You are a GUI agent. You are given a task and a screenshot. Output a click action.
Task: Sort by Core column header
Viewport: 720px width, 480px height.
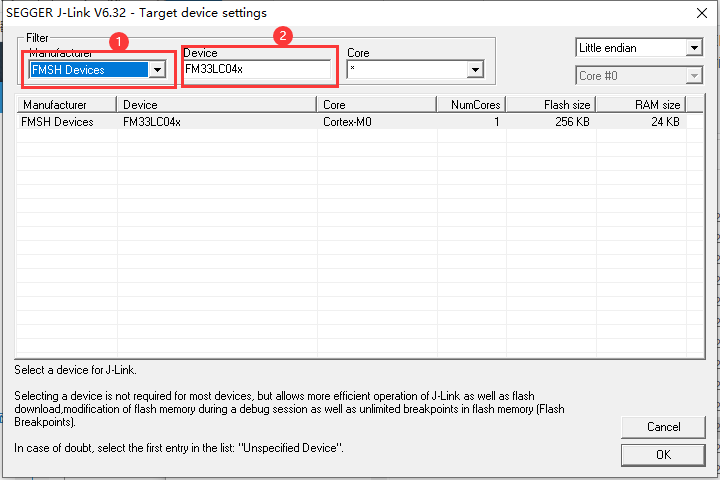(x=377, y=105)
